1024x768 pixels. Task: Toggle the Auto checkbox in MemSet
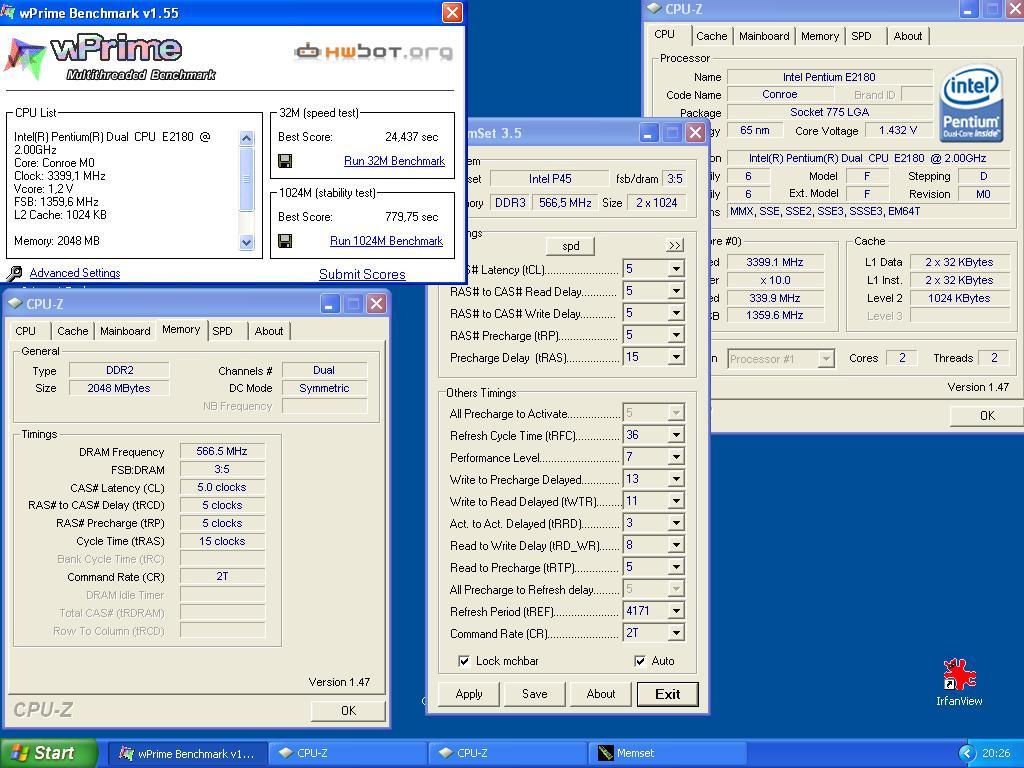click(640, 661)
